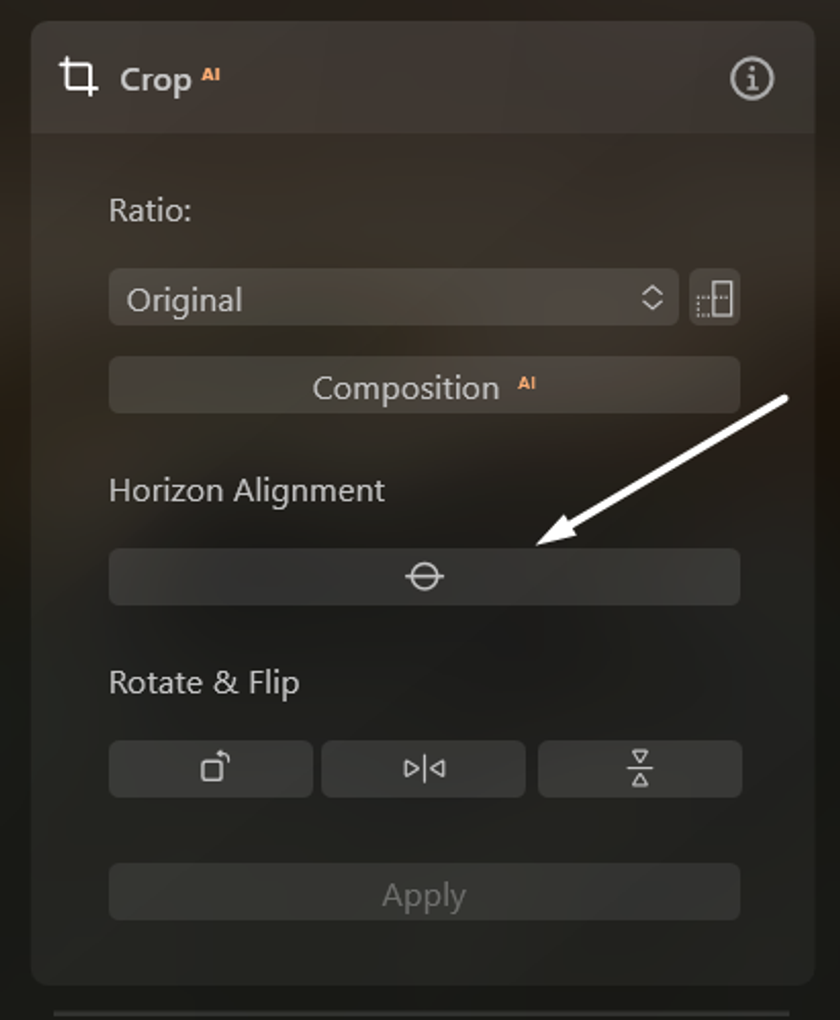Click the AI badge on Composition button

[x=526, y=383]
